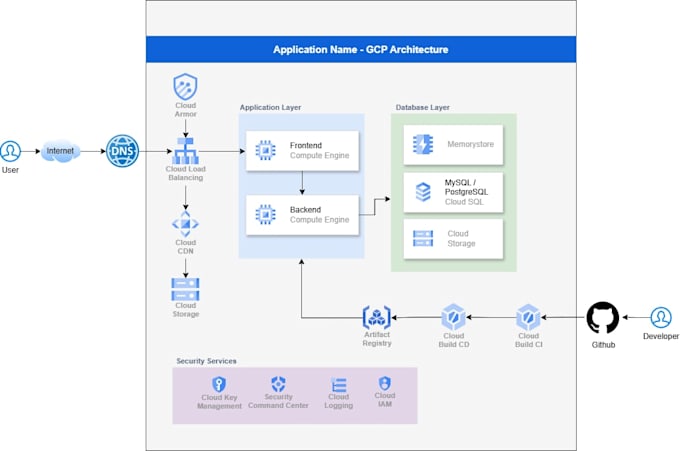
Task: Select the Application Name - GCP Architecture title banner
Action: coord(361,49)
